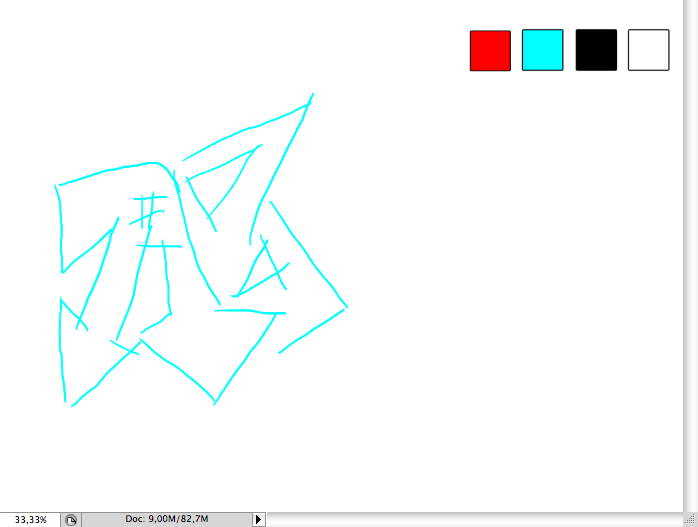Pick the cyan color swatch
The height and width of the screenshot is (527, 698).
coord(543,50)
